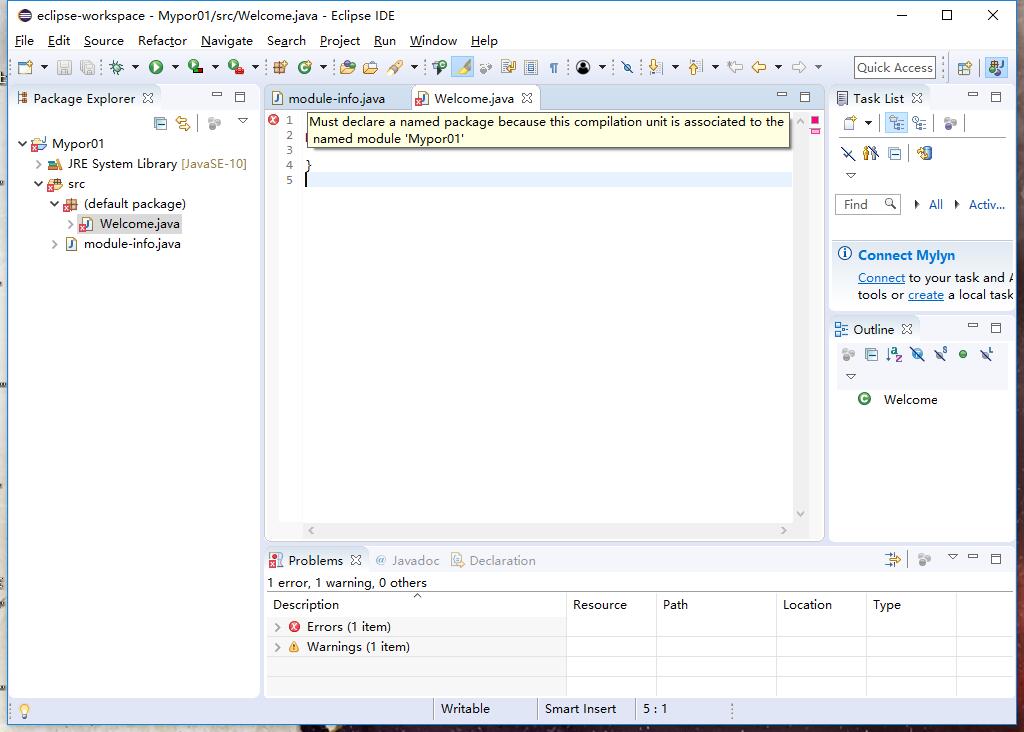Click the Quick Access search field
Screen dimensions: 1024x732
coord(894,67)
